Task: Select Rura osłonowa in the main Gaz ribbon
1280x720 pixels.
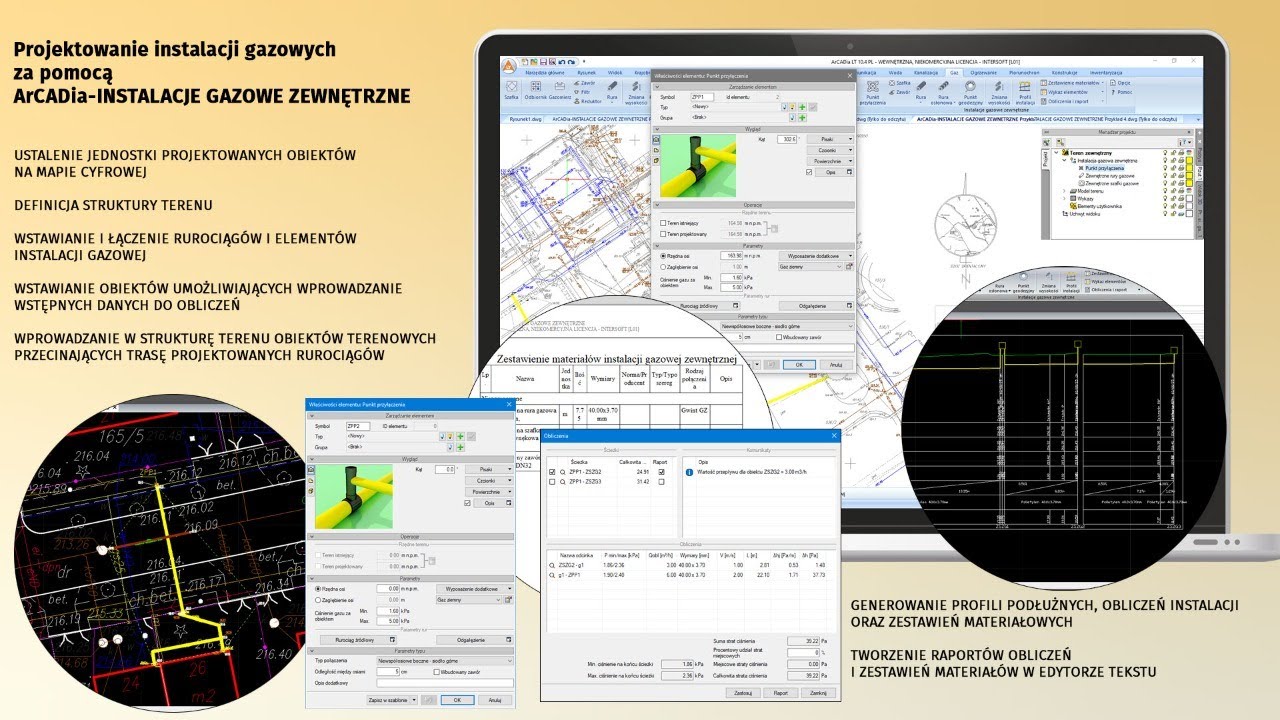Action: click(x=944, y=92)
